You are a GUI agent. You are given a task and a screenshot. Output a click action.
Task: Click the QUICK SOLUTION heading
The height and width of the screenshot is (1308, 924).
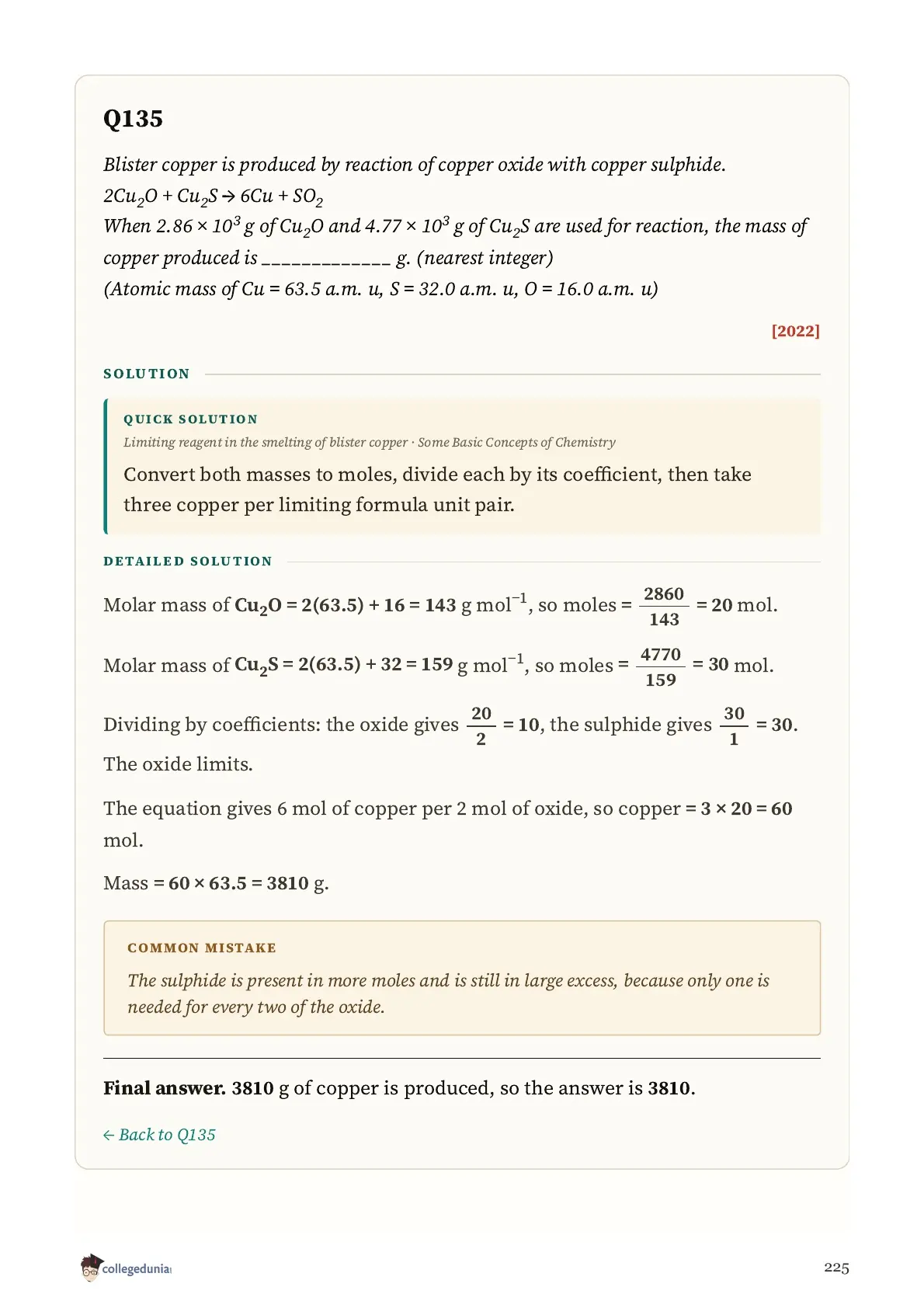190,419
